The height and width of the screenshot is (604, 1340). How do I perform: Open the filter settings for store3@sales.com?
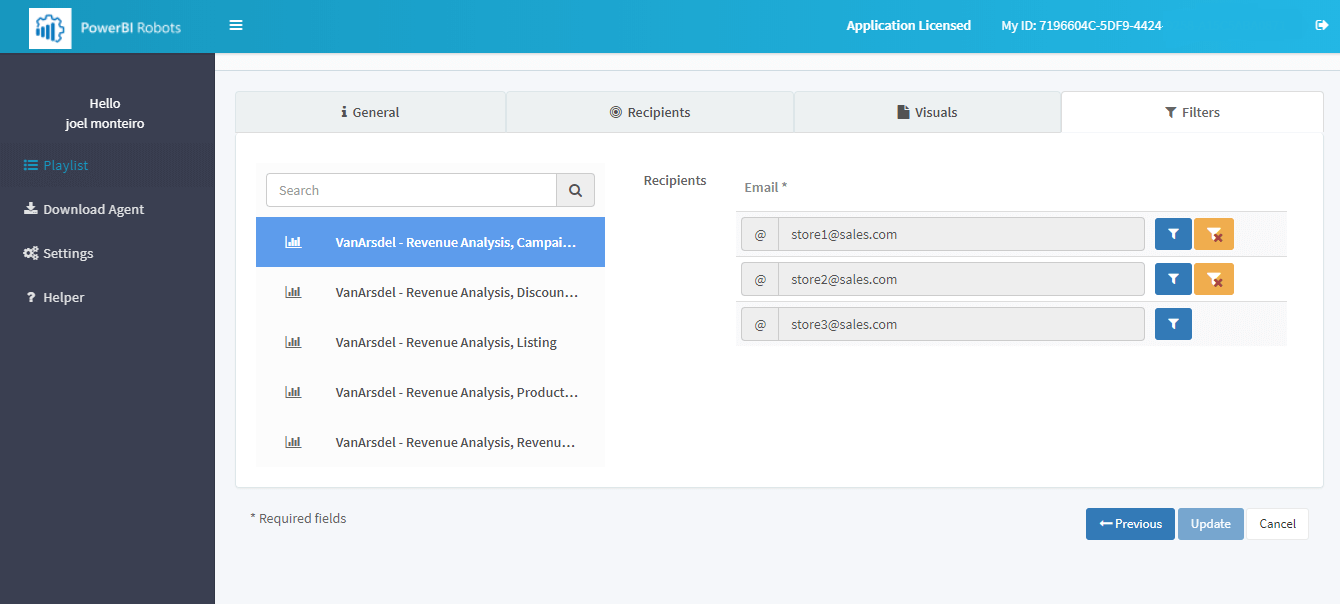click(1173, 323)
